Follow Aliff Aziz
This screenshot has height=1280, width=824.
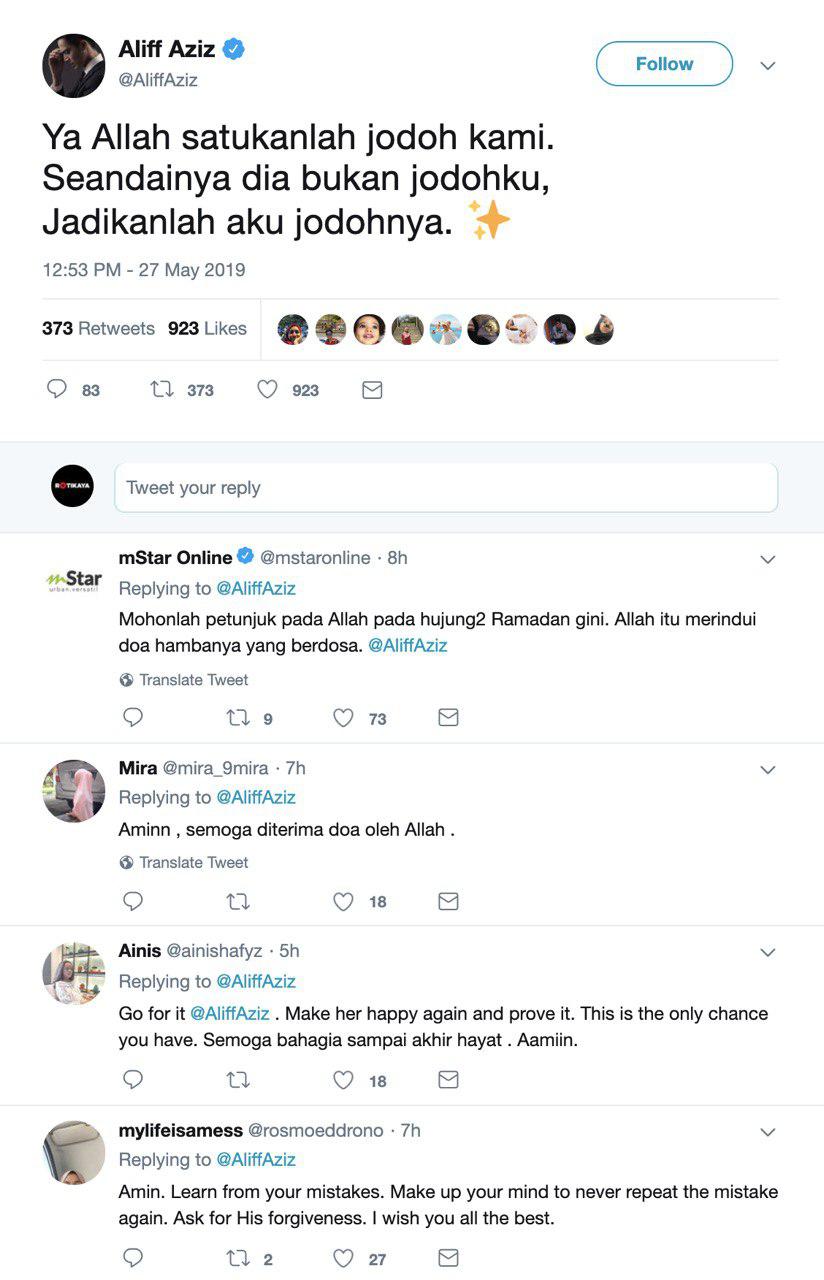(664, 64)
